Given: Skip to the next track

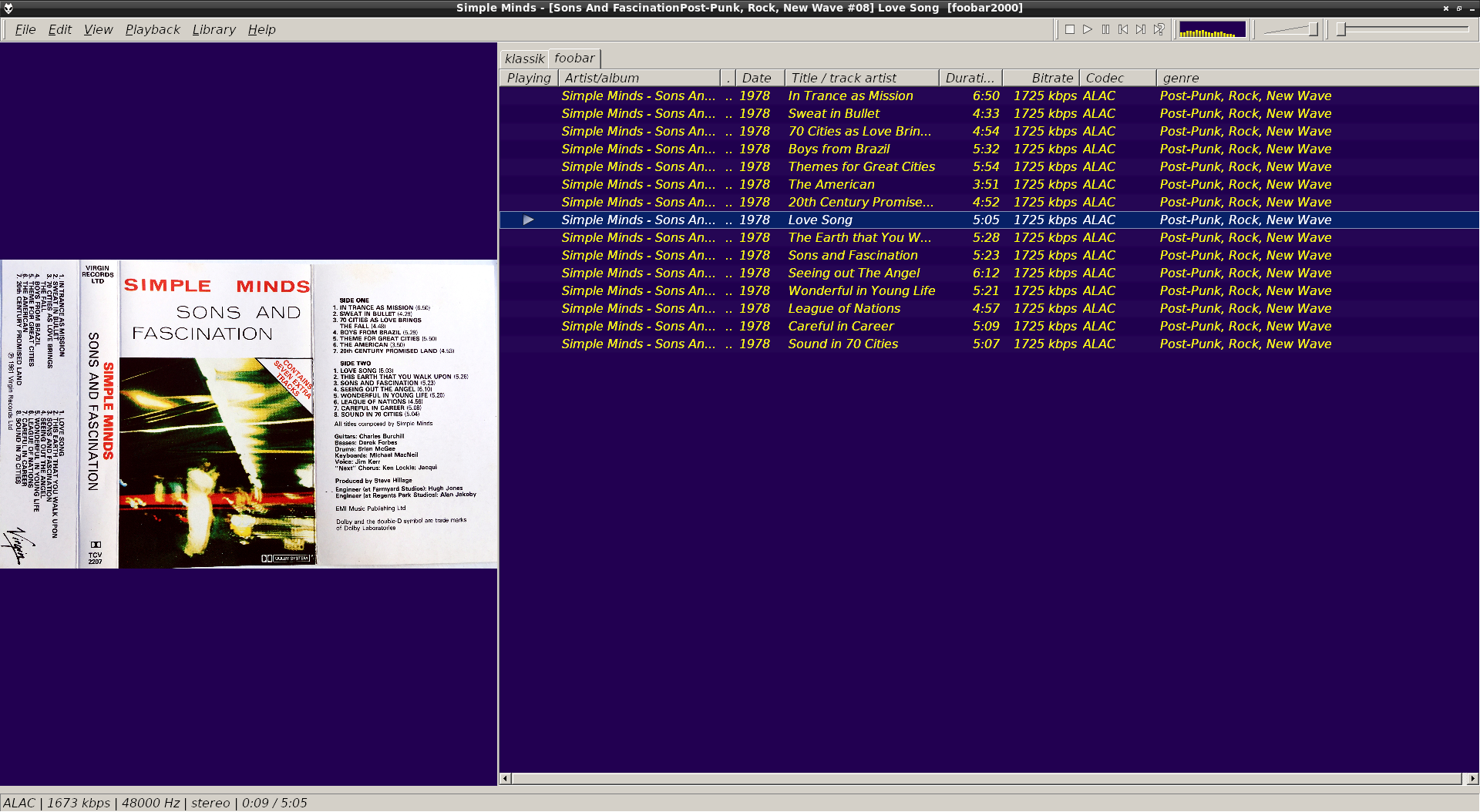Looking at the screenshot, I should pos(1141,29).
